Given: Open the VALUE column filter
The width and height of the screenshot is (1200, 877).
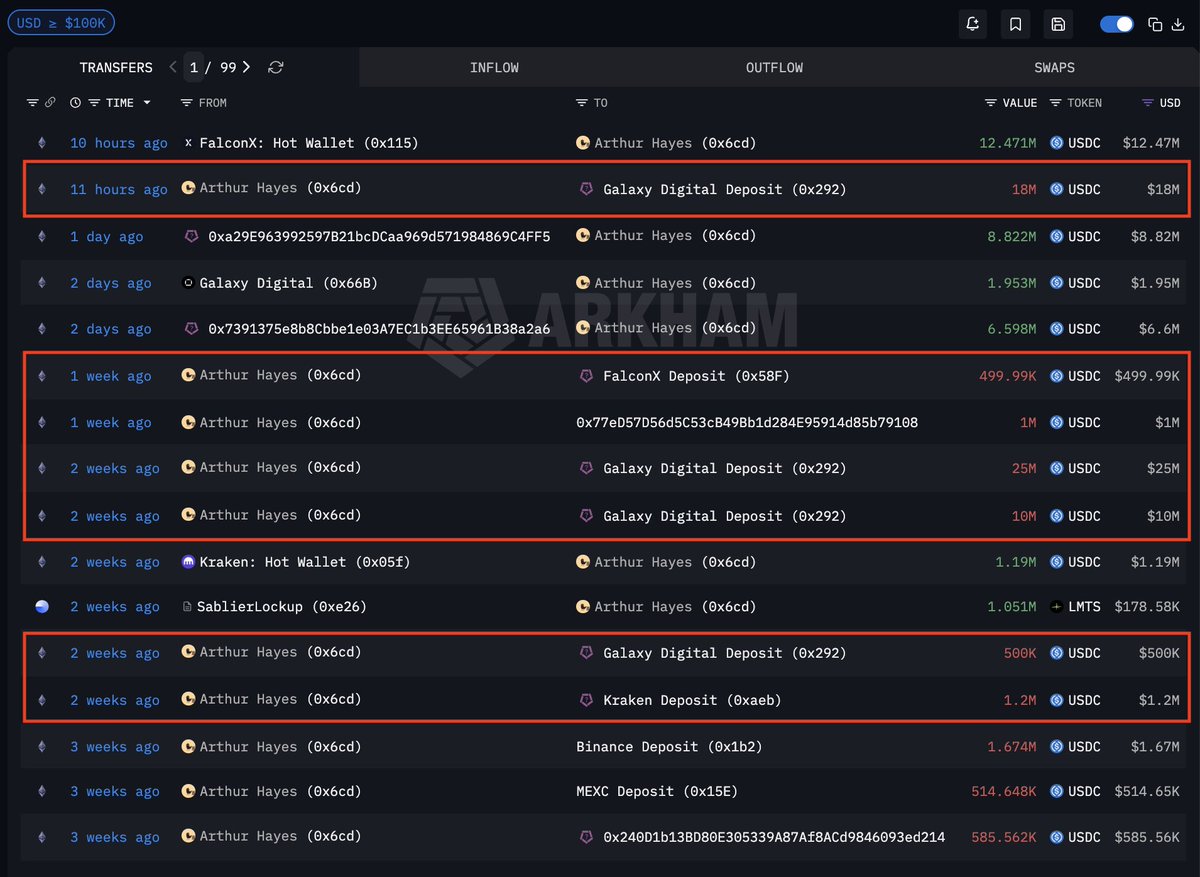Looking at the screenshot, I should pos(991,103).
